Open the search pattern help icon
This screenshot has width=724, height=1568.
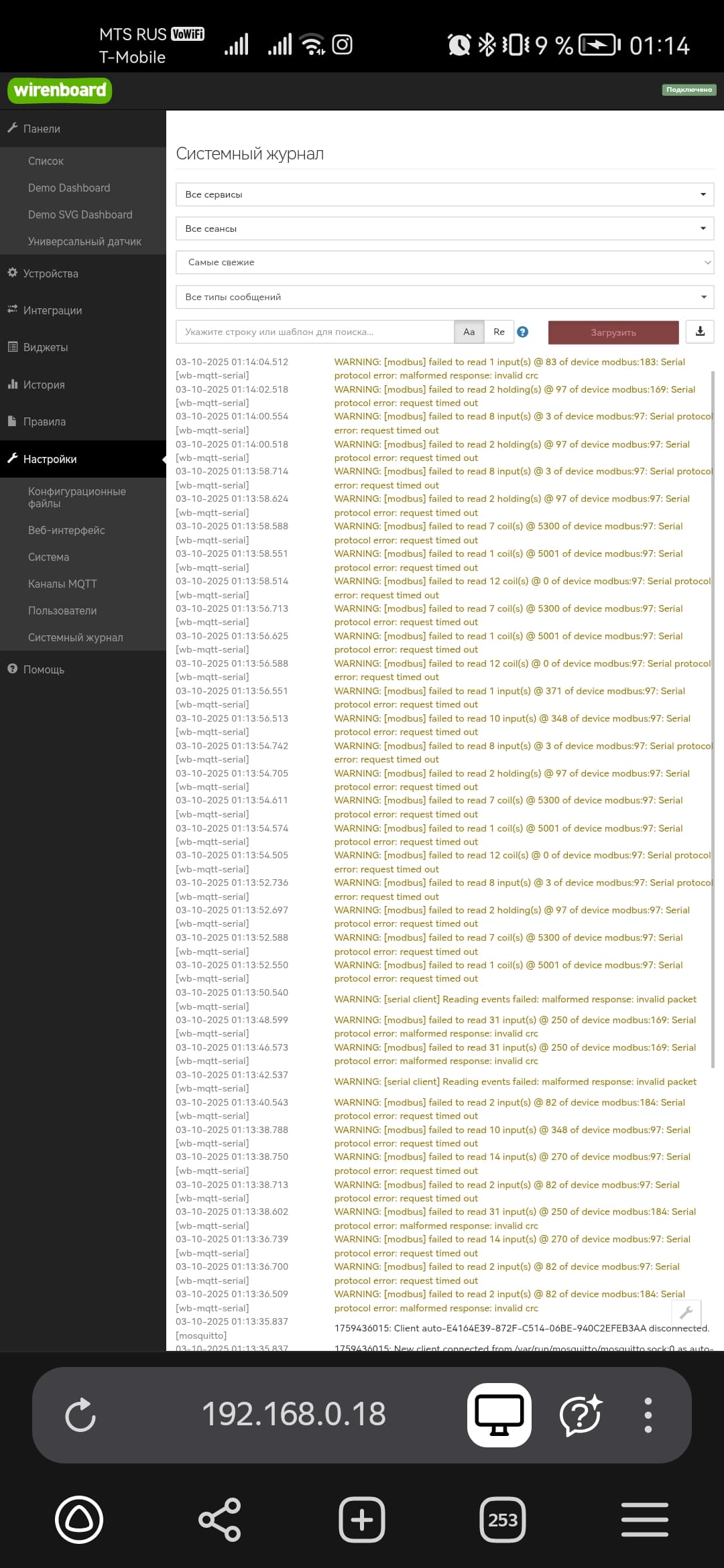(x=523, y=332)
